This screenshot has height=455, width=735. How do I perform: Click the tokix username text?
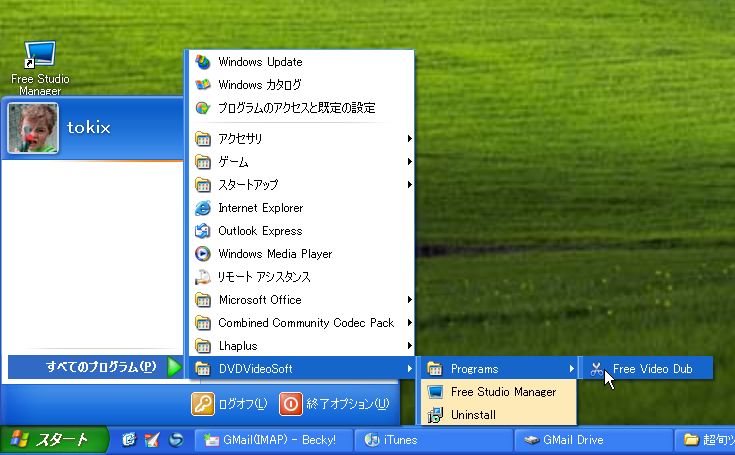(x=89, y=127)
